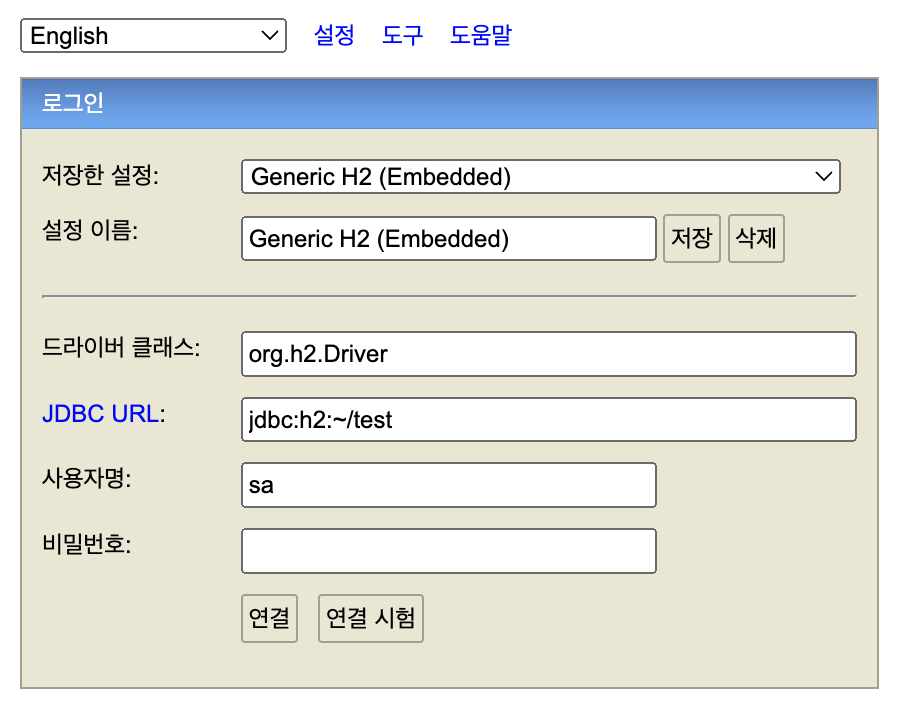910x722 pixels.
Task: Open the 도움말 link
Action: [x=481, y=35]
